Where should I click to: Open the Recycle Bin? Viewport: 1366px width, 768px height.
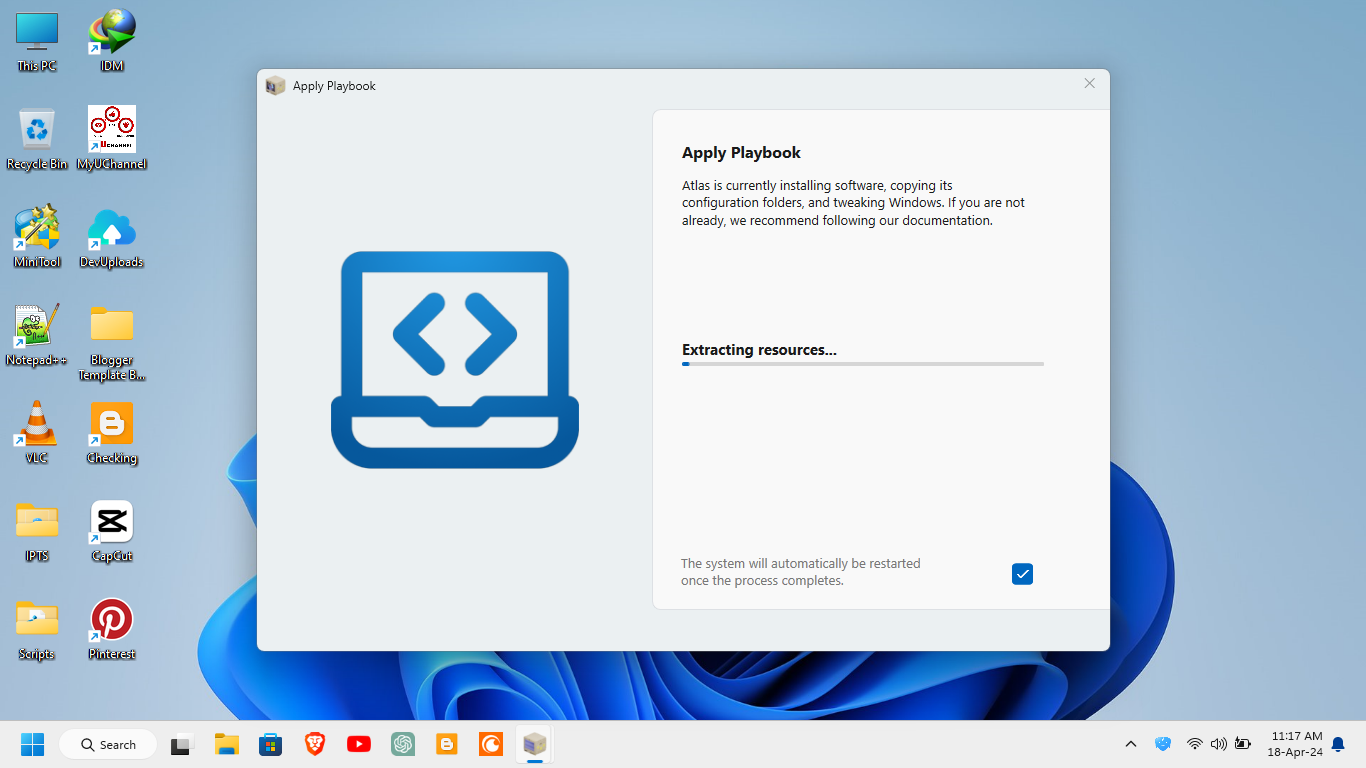tap(37, 139)
